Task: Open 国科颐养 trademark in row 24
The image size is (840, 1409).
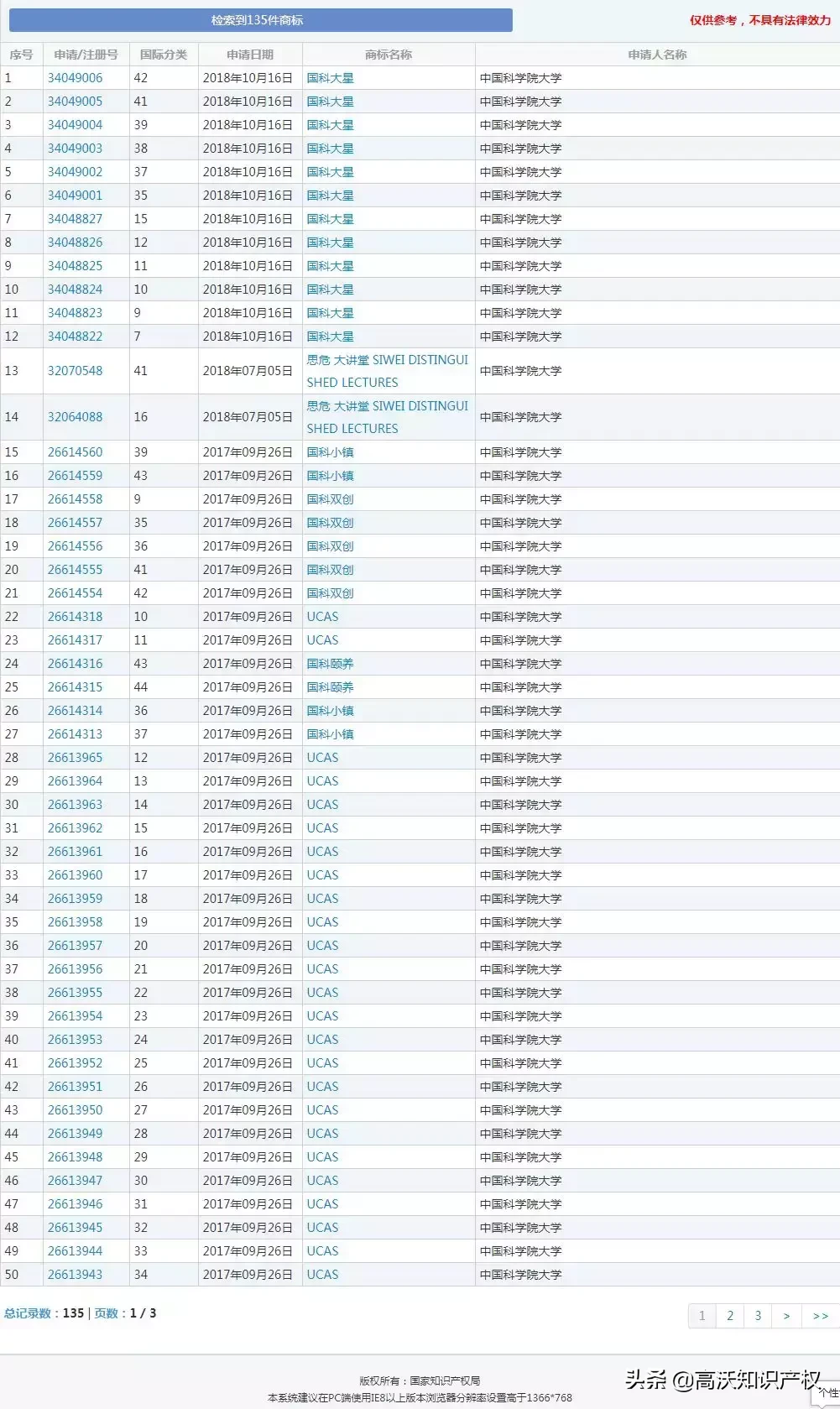Action: (330, 664)
